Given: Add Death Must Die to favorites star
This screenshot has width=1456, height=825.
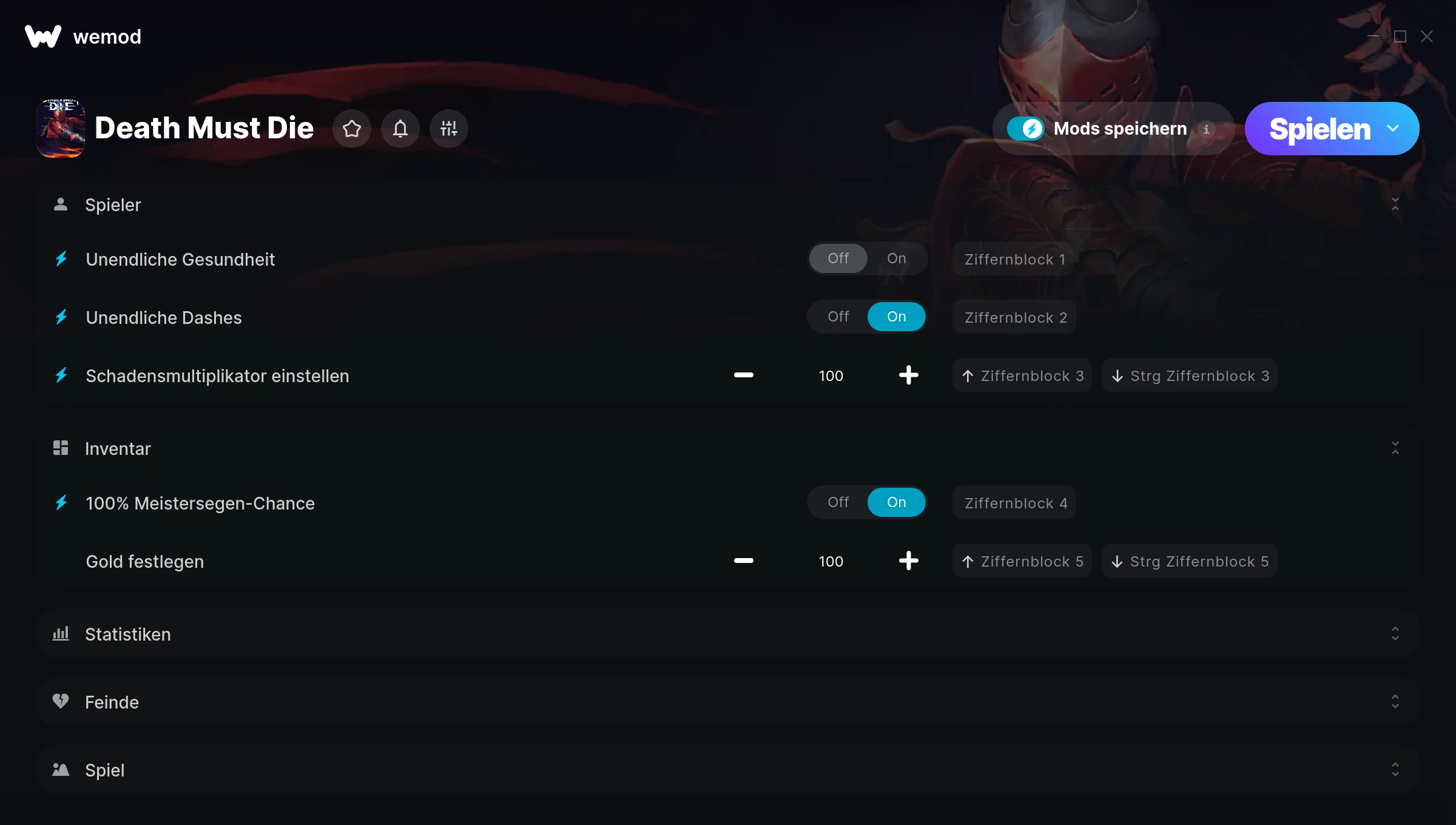Looking at the screenshot, I should click(352, 129).
